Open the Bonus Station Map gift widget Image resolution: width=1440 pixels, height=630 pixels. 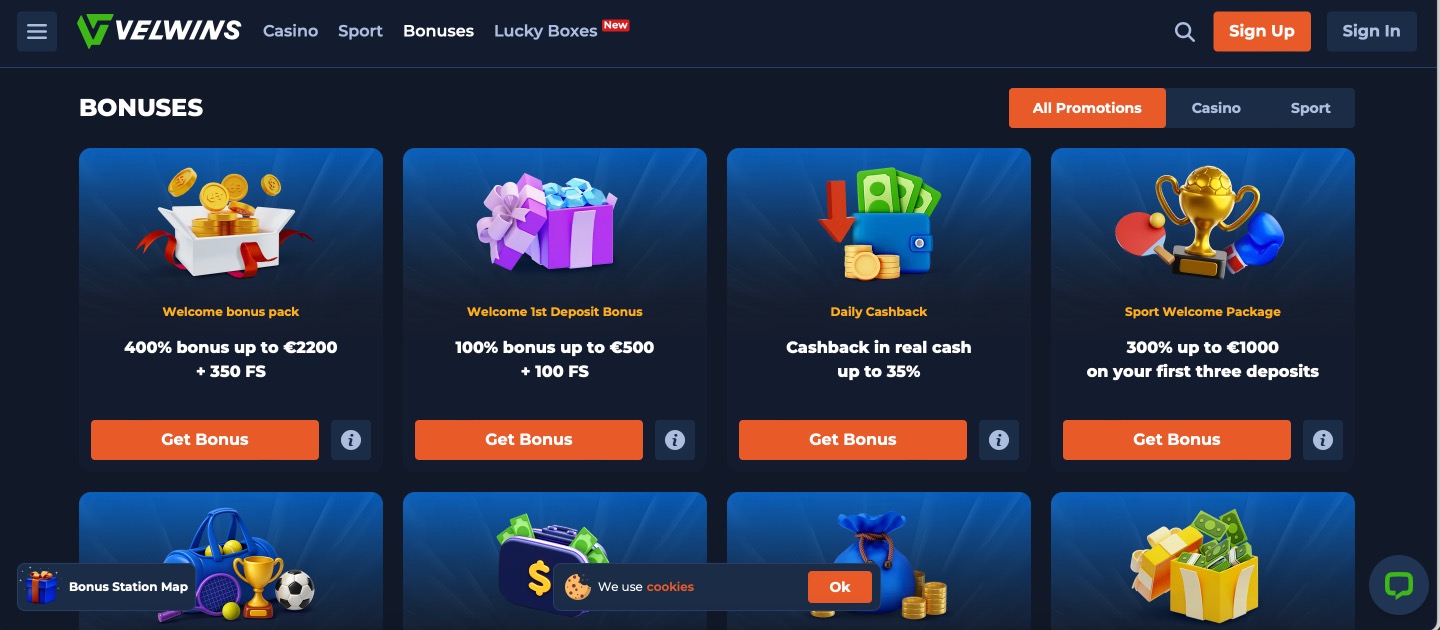point(107,587)
